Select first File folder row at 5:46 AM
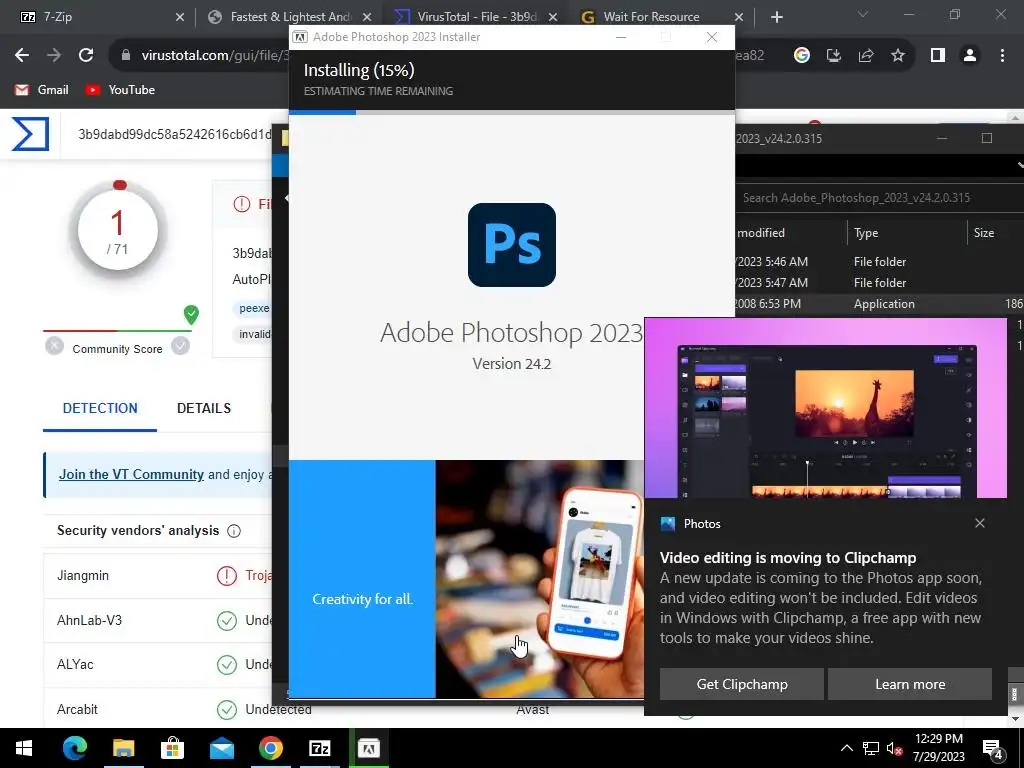The image size is (1024, 768). pyautogui.click(x=879, y=262)
